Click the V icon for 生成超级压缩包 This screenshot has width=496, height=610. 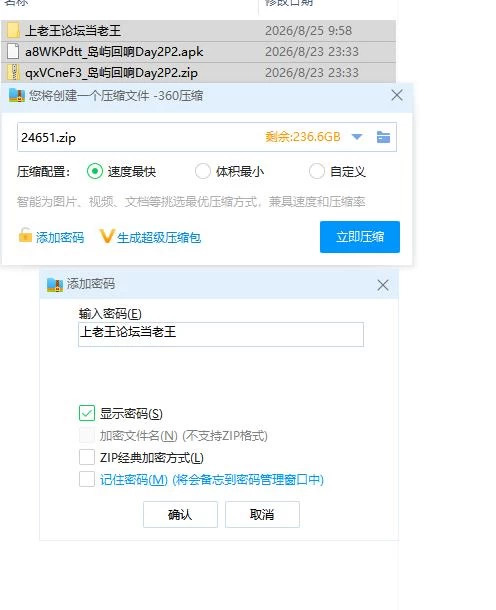click(x=107, y=237)
